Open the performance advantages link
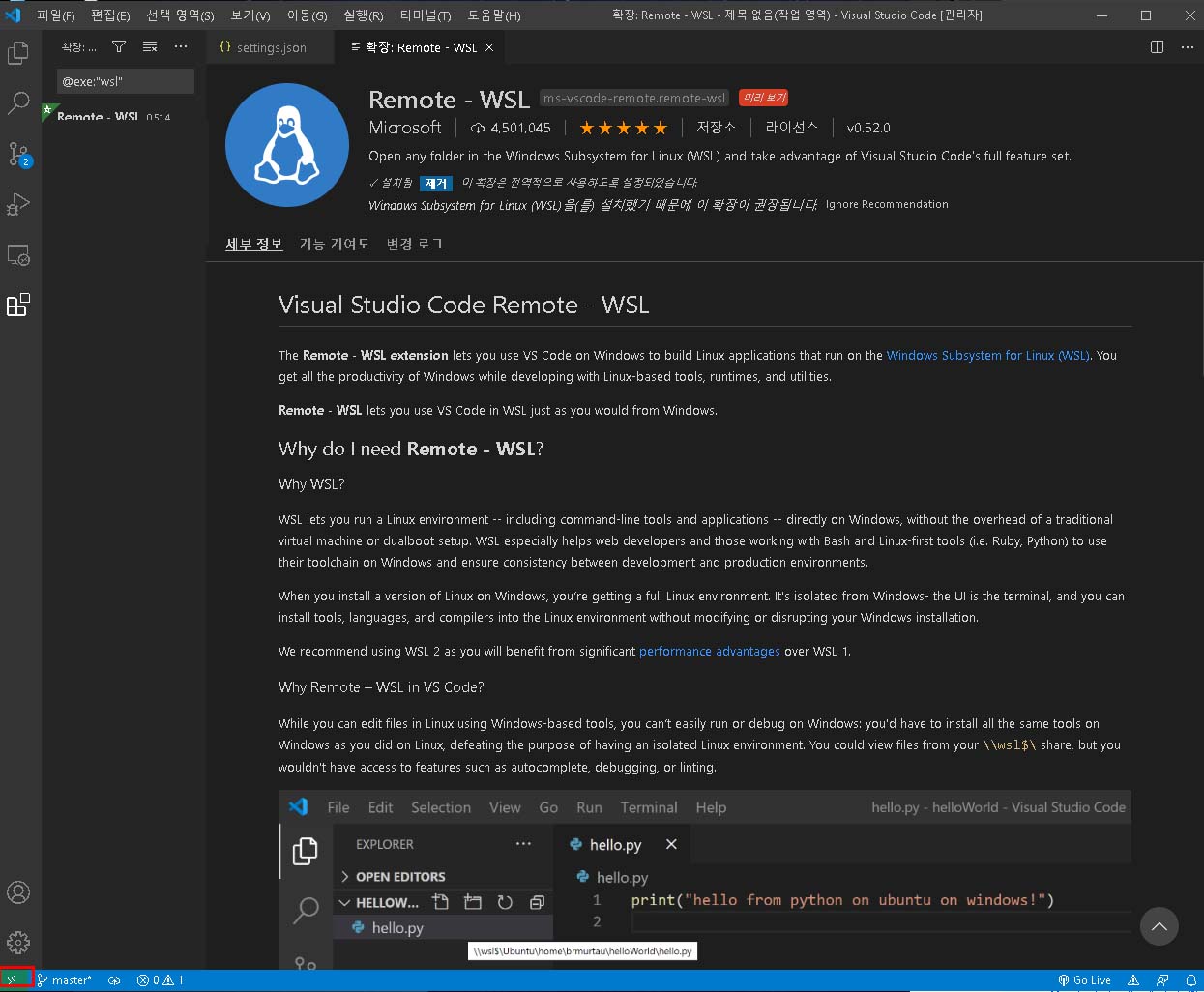 click(710, 651)
